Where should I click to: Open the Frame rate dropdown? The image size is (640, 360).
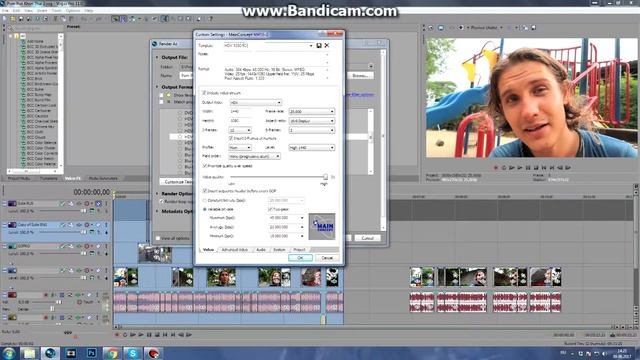coord(312,111)
